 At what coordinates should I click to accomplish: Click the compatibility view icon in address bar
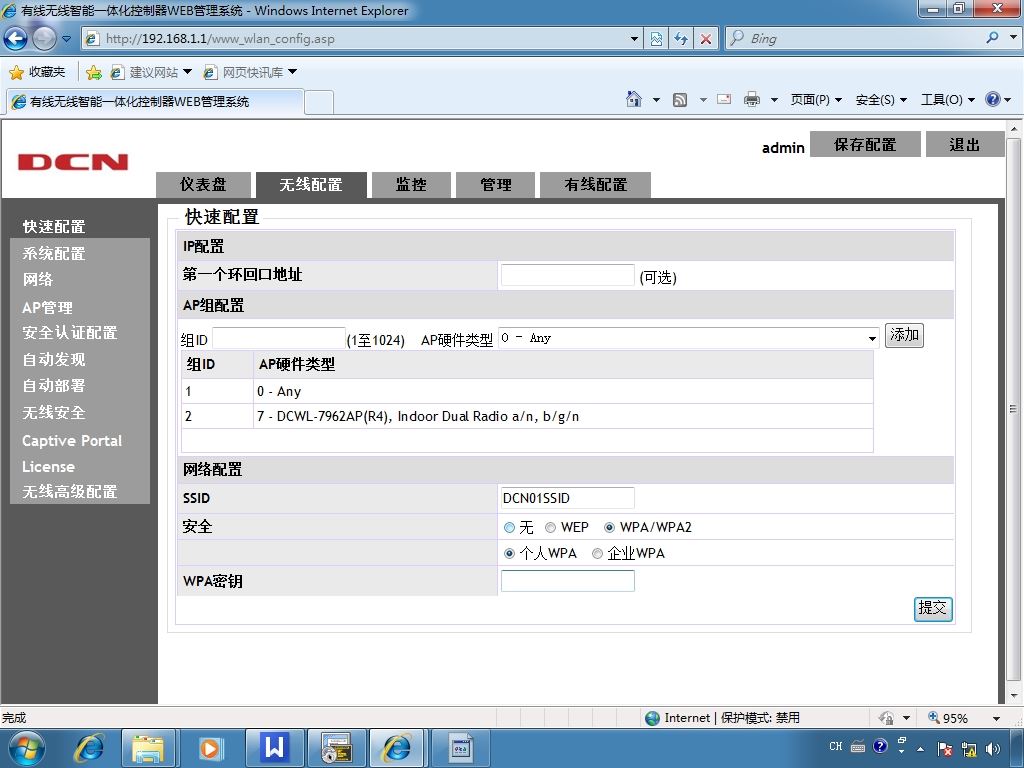pos(656,39)
